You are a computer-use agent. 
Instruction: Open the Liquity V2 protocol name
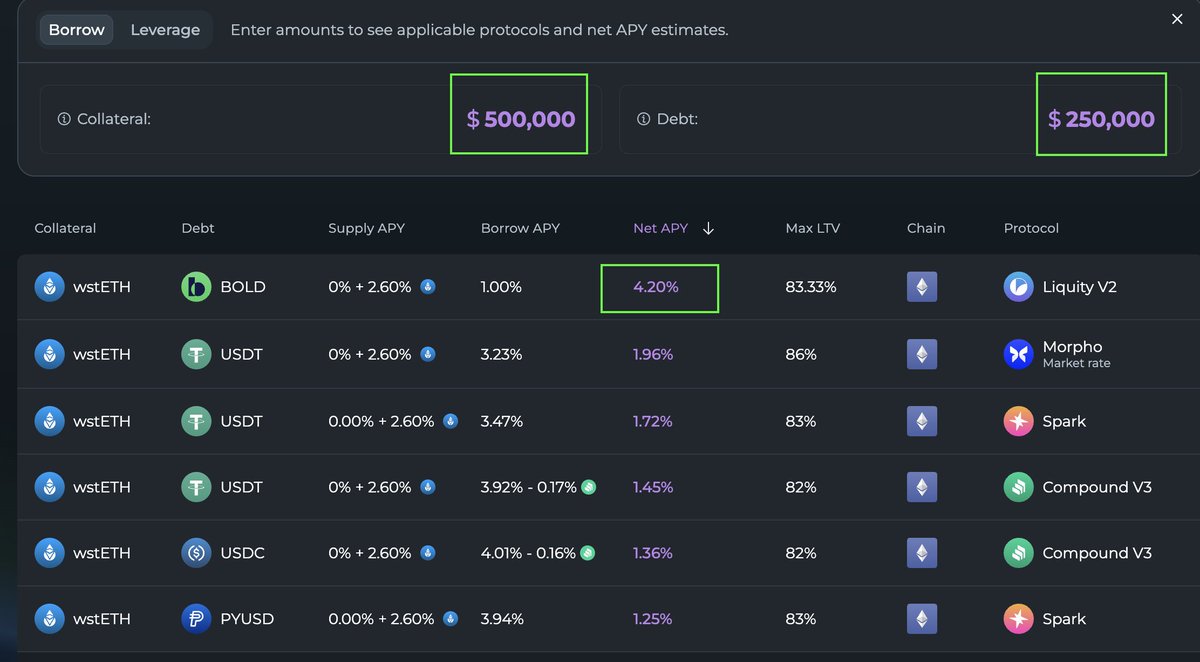[1079, 287]
